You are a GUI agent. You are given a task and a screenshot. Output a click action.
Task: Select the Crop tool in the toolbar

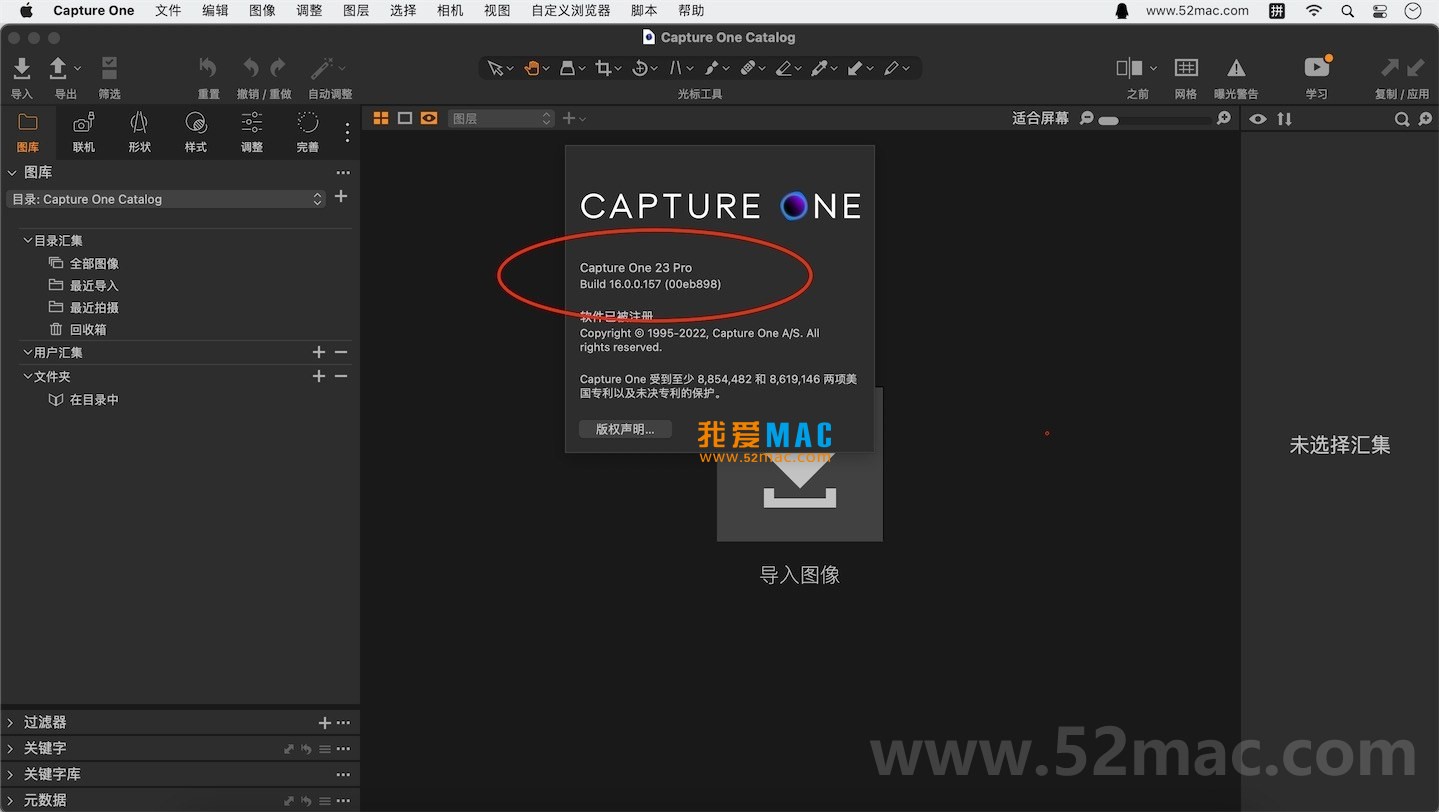(x=604, y=67)
